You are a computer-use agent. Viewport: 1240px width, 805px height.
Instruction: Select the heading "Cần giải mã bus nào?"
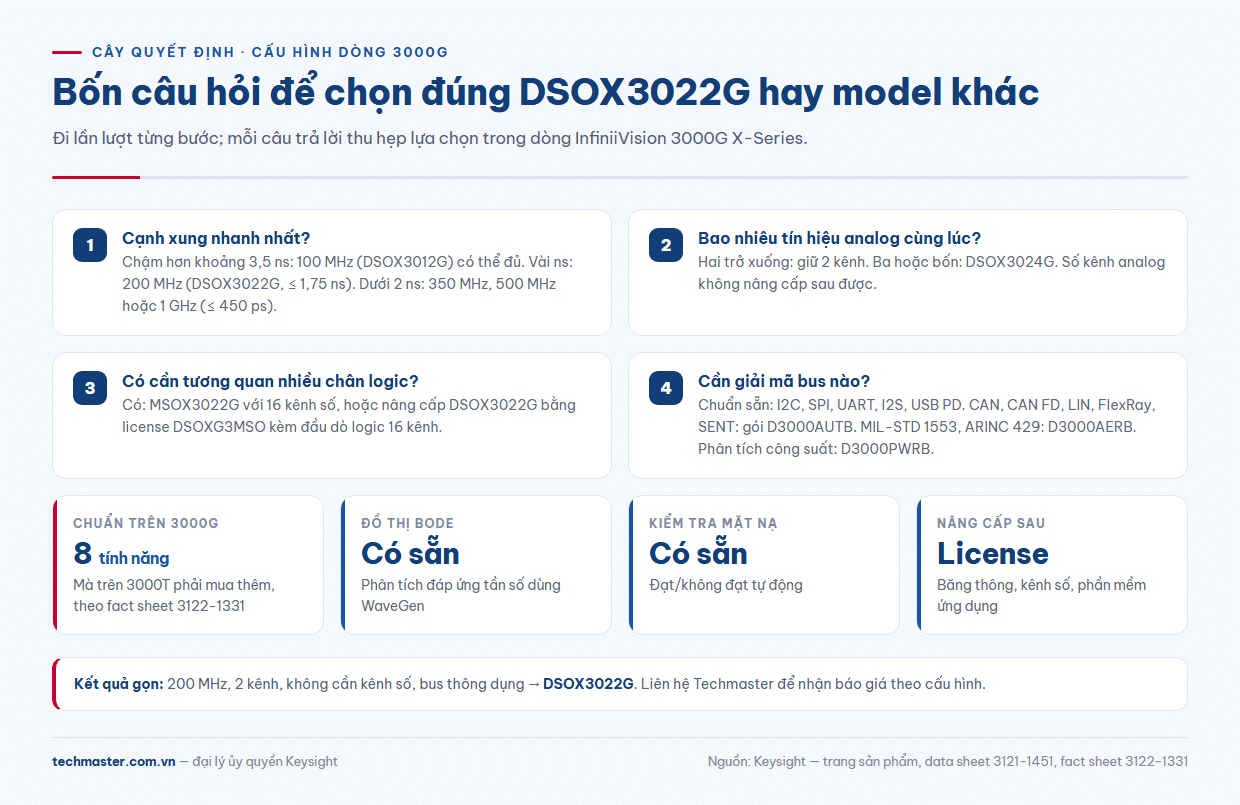(784, 381)
